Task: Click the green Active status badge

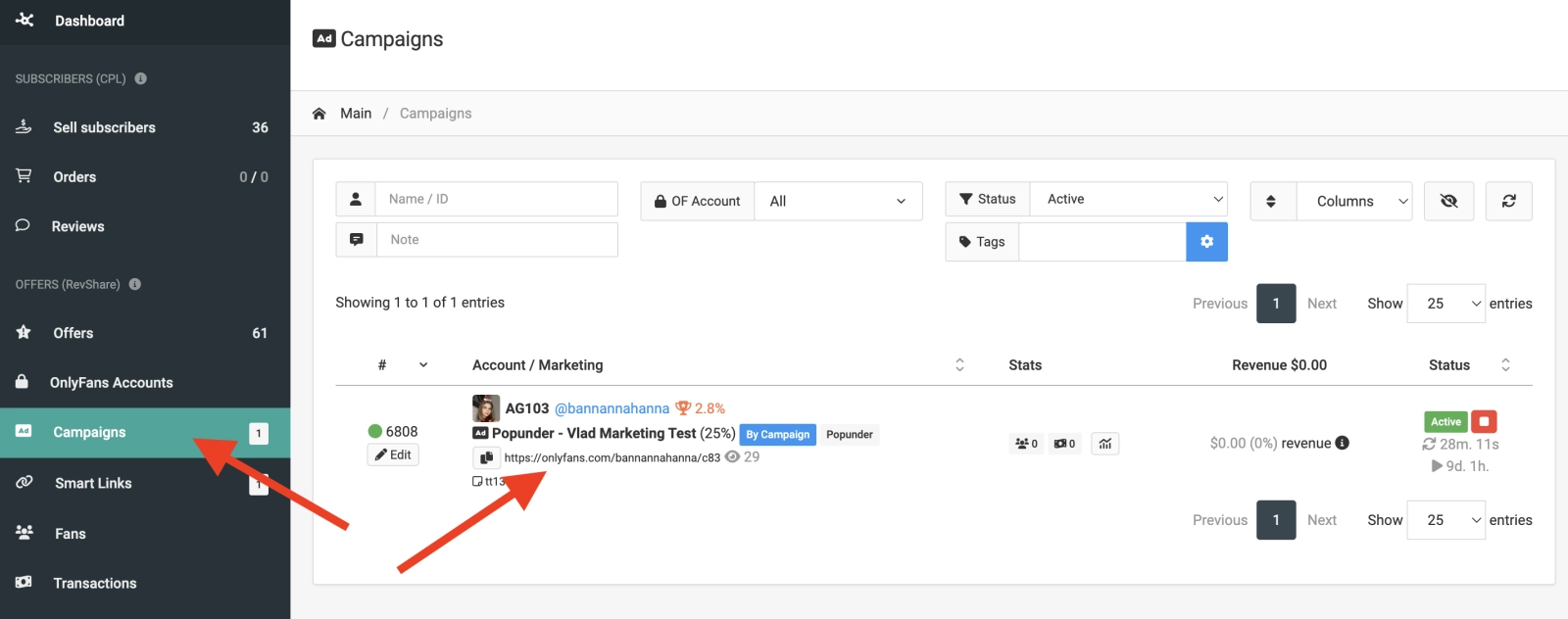Action: point(1445,421)
